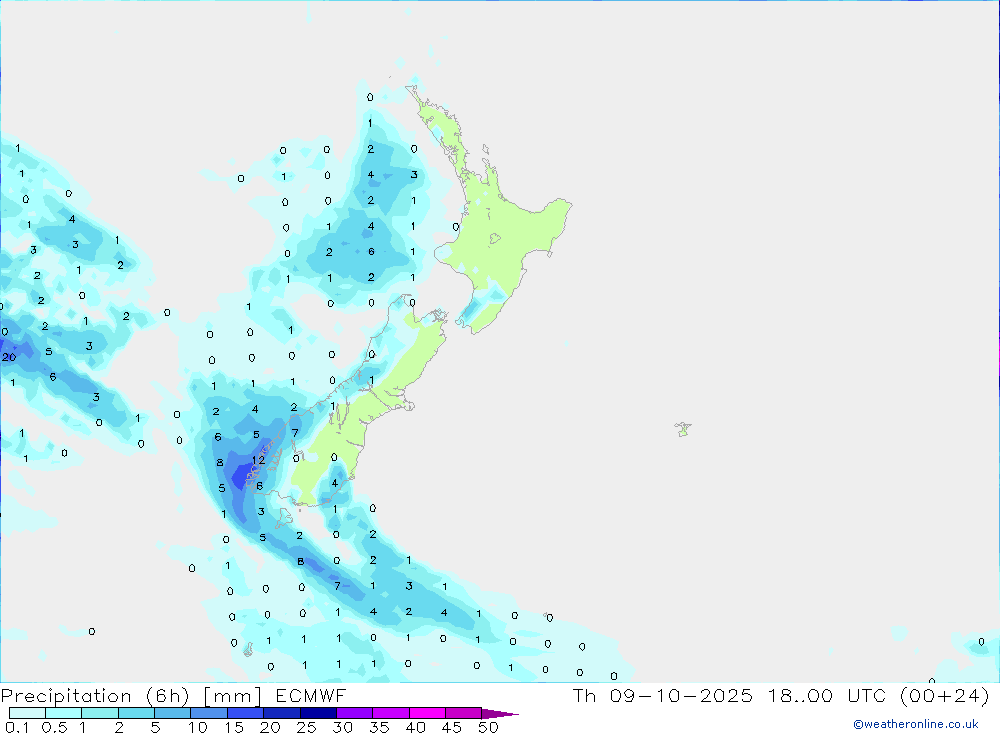The image size is (1000, 733).
Task: Click the '50' legend scale label
Action: (x=488, y=727)
